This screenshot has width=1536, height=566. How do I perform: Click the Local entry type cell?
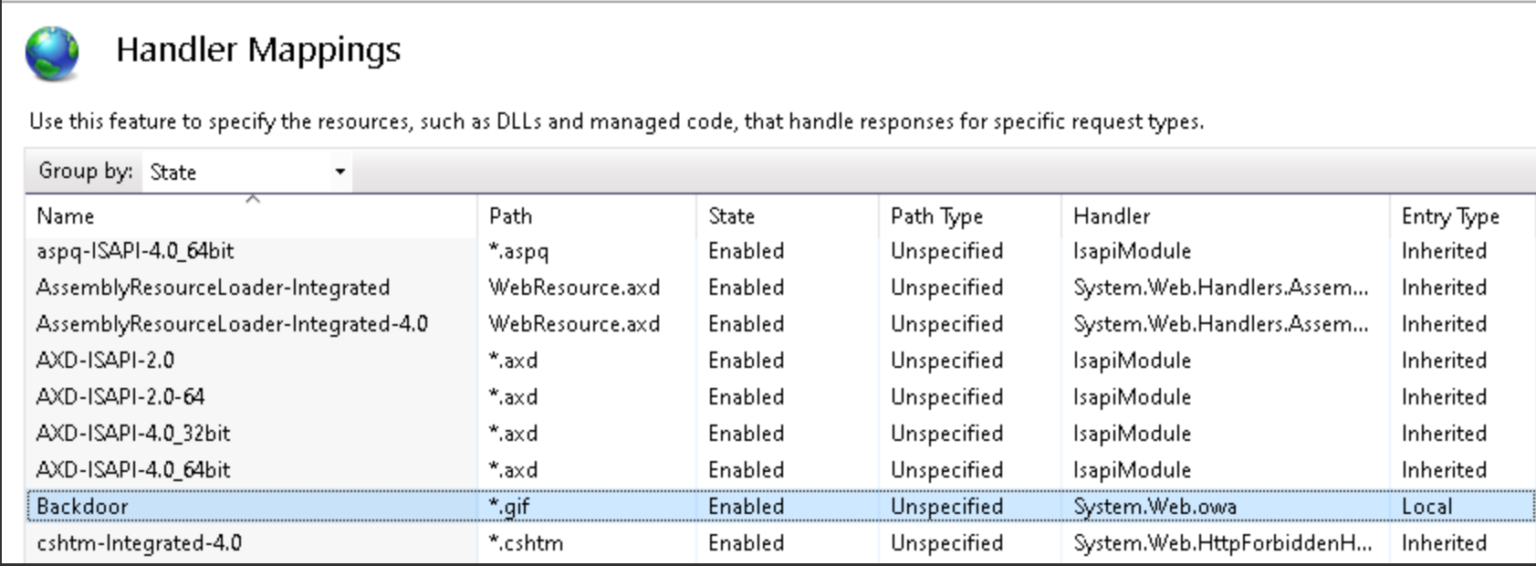pos(1426,507)
